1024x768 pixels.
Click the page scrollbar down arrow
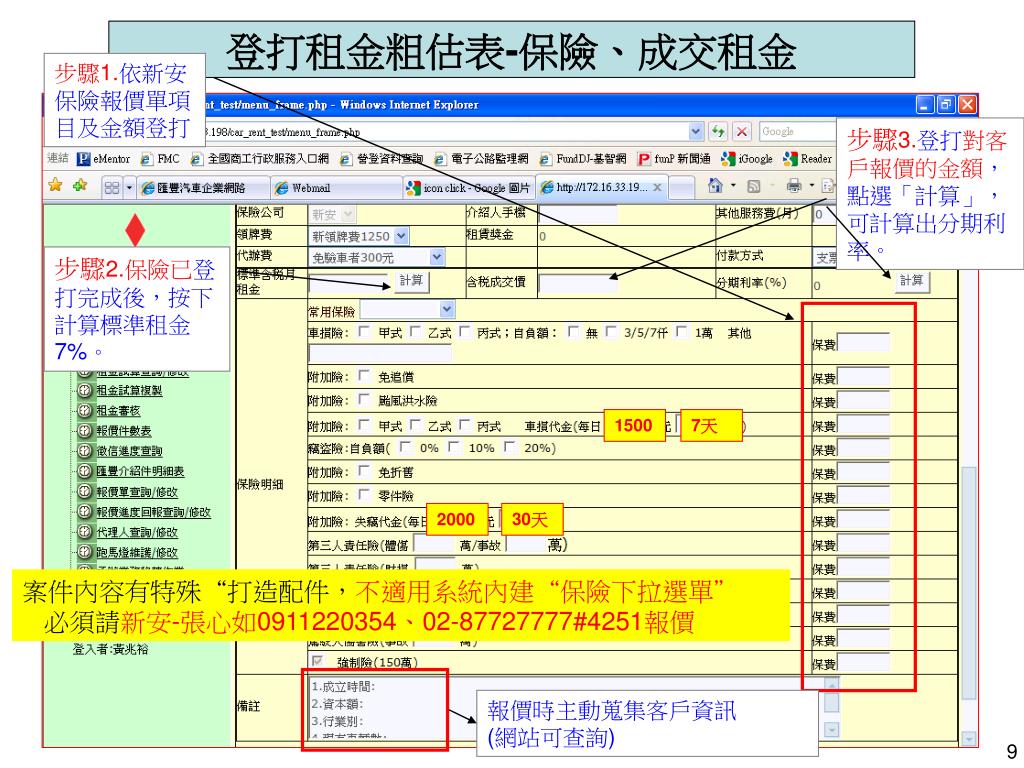[x=968, y=739]
